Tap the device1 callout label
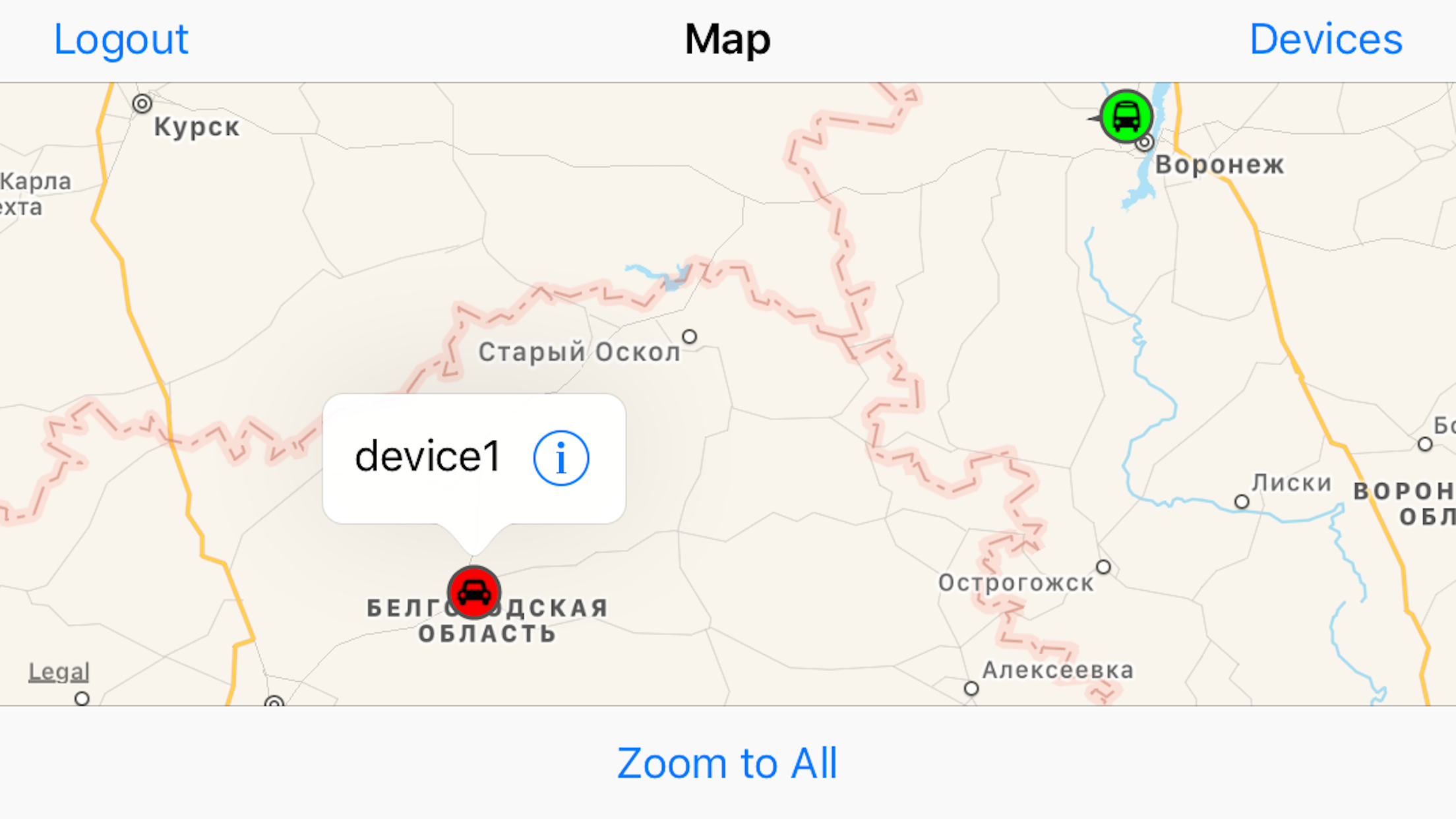1456x819 pixels. (428, 456)
